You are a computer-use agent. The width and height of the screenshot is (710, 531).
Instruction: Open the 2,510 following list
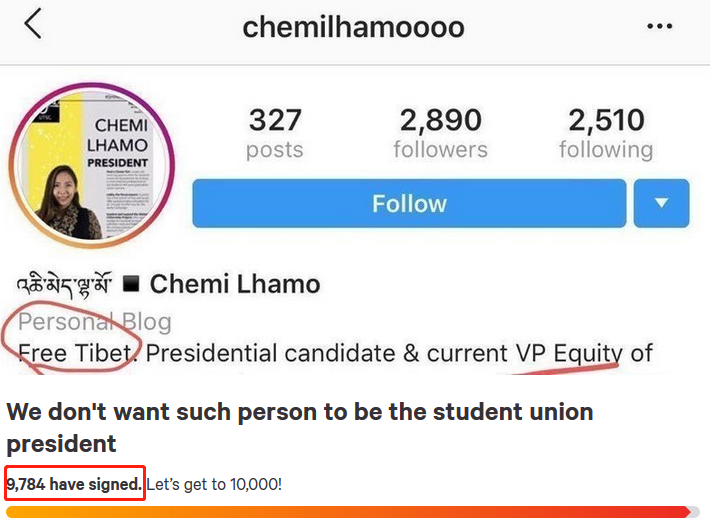pyautogui.click(x=606, y=134)
